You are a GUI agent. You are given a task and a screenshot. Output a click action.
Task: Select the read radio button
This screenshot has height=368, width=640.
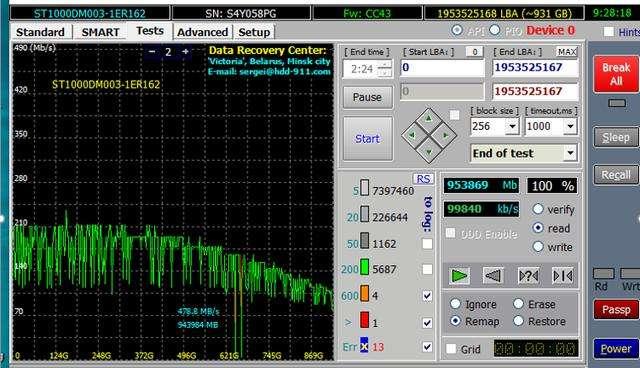pos(538,228)
